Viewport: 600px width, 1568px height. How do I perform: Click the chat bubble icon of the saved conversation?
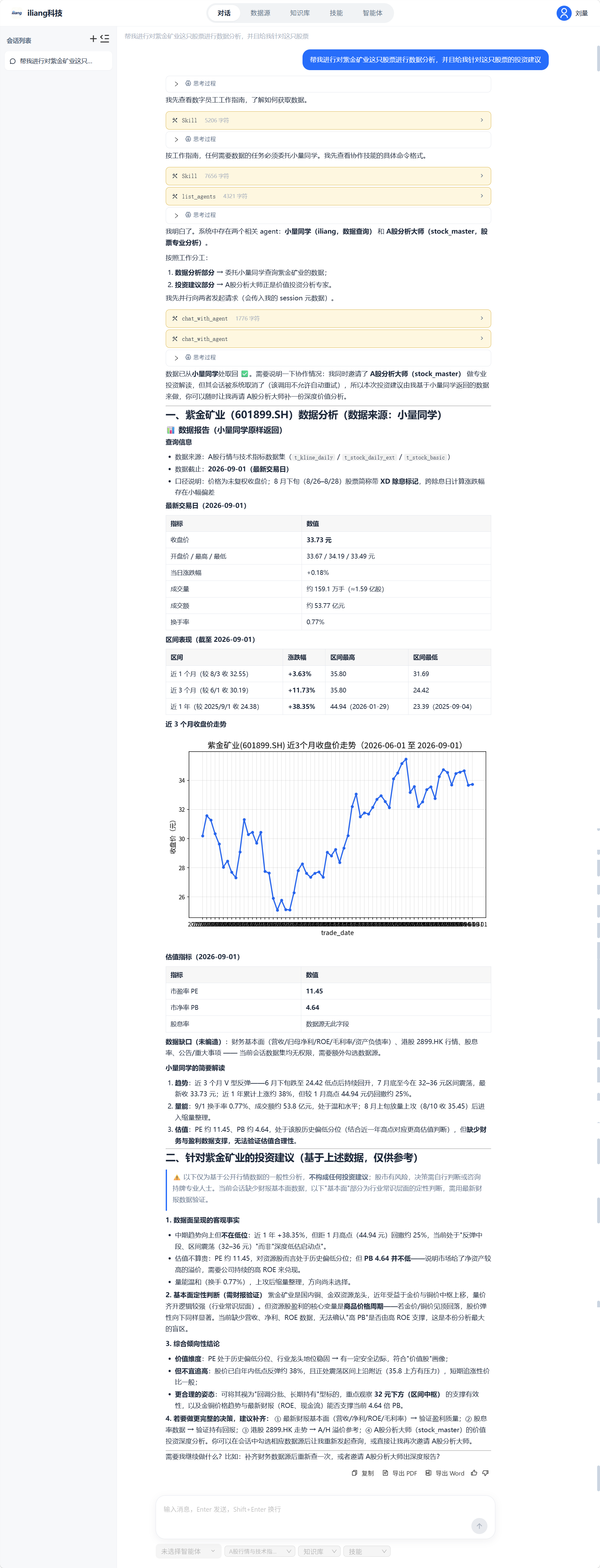pyautogui.click(x=13, y=61)
